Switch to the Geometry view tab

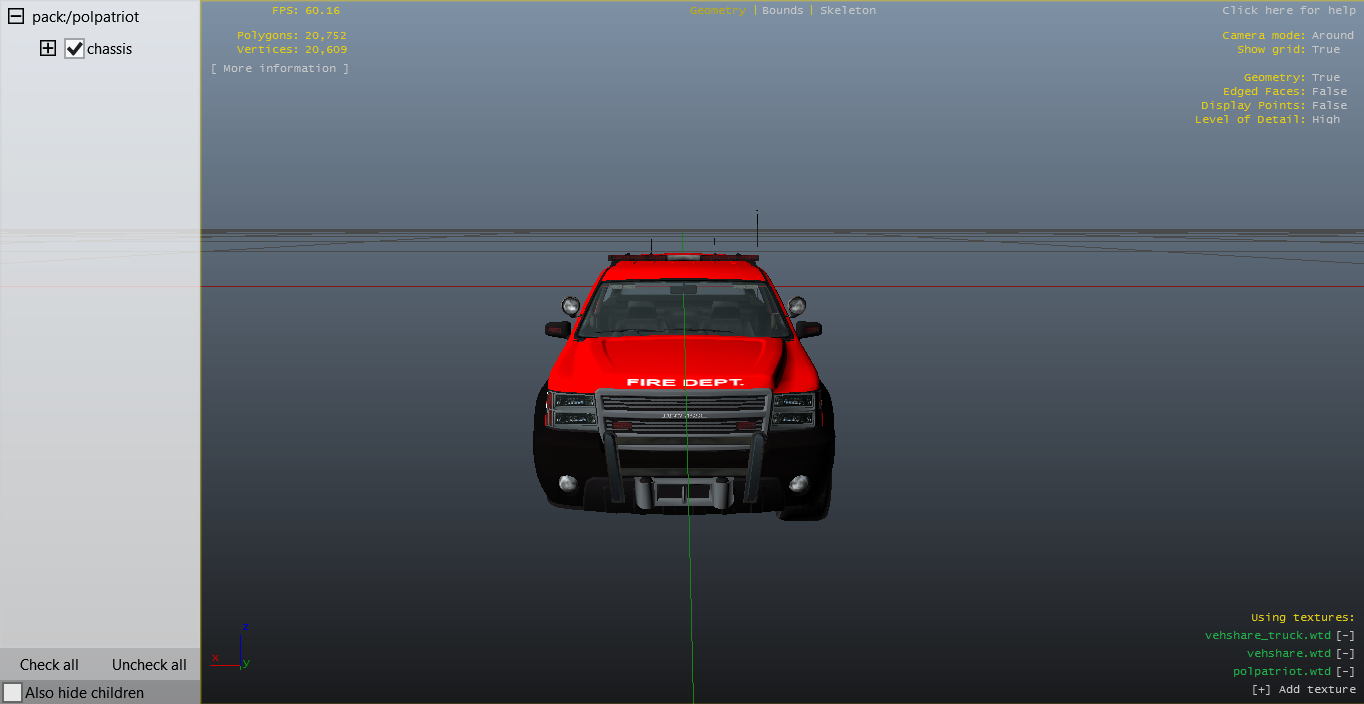click(x=717, y=10)
